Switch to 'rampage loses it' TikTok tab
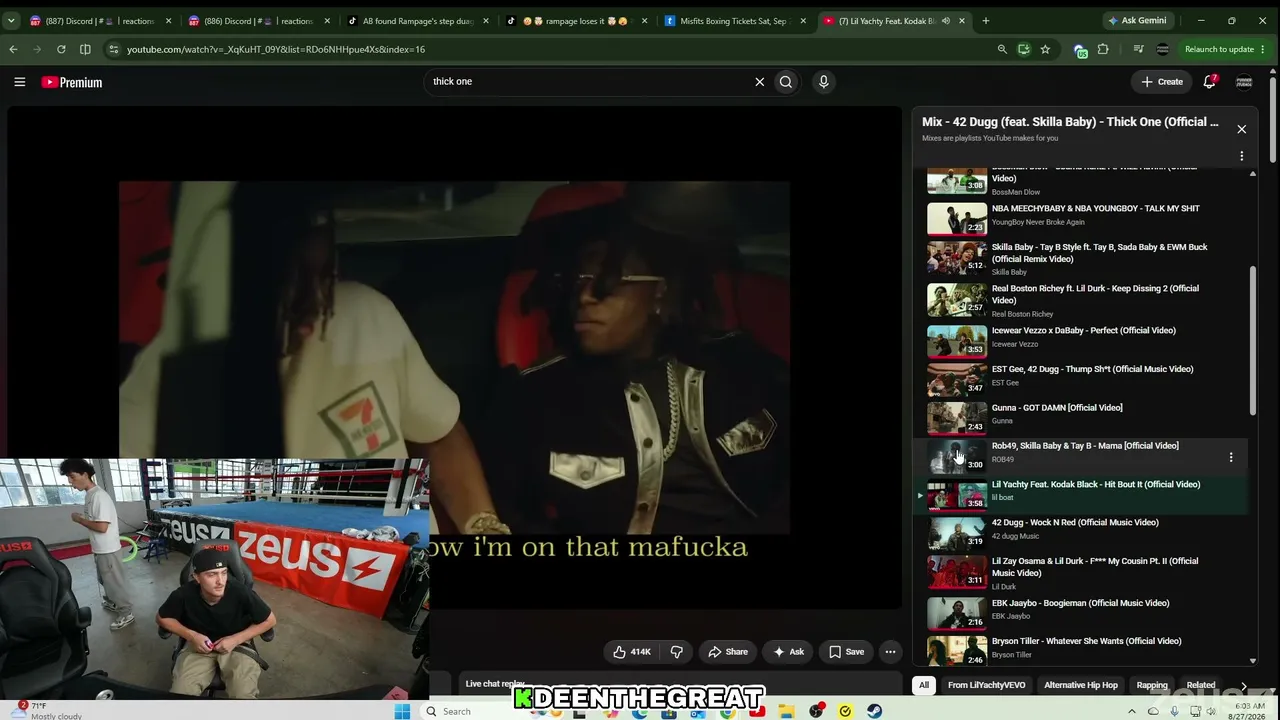 (x=577, y=21)
